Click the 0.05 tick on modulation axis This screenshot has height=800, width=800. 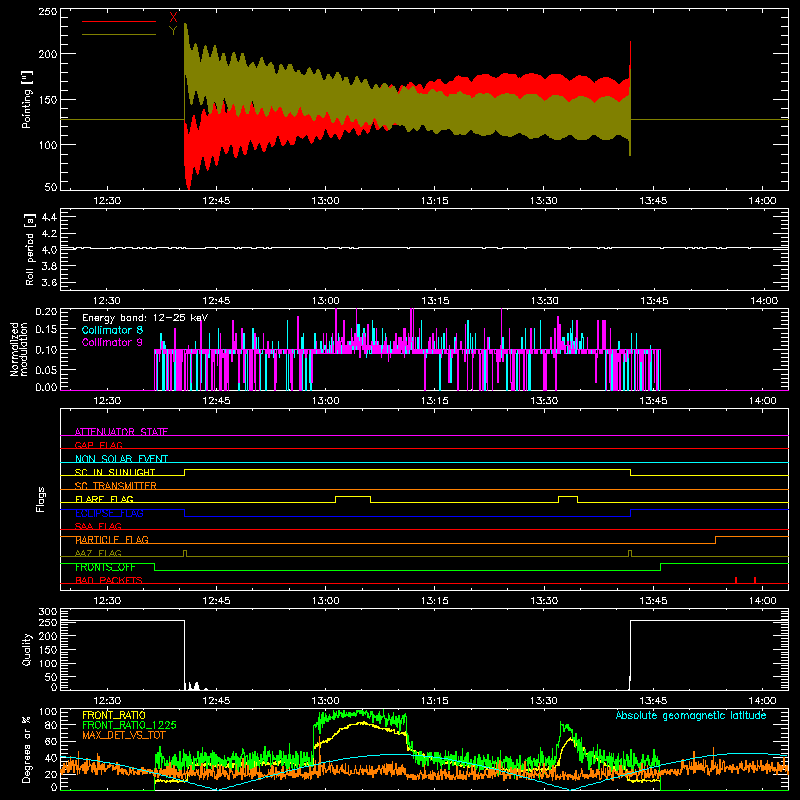coord(46,369)
